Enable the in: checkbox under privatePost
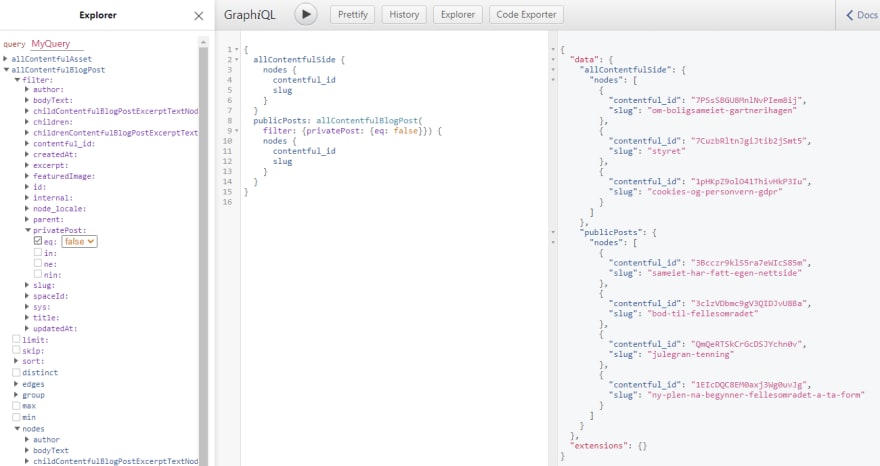Viewport: 880px width, 466px height. pos(38,252)
